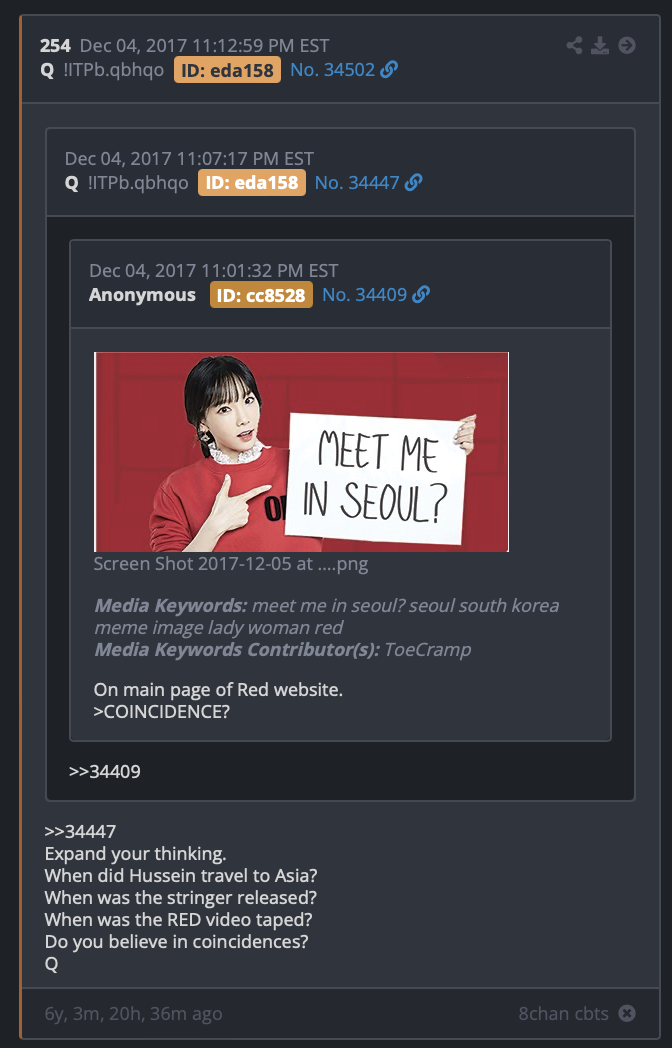Click the right-arrow circle icon in the post header
Viewport: 672px width, 1048px height.
tap(627, 45)
